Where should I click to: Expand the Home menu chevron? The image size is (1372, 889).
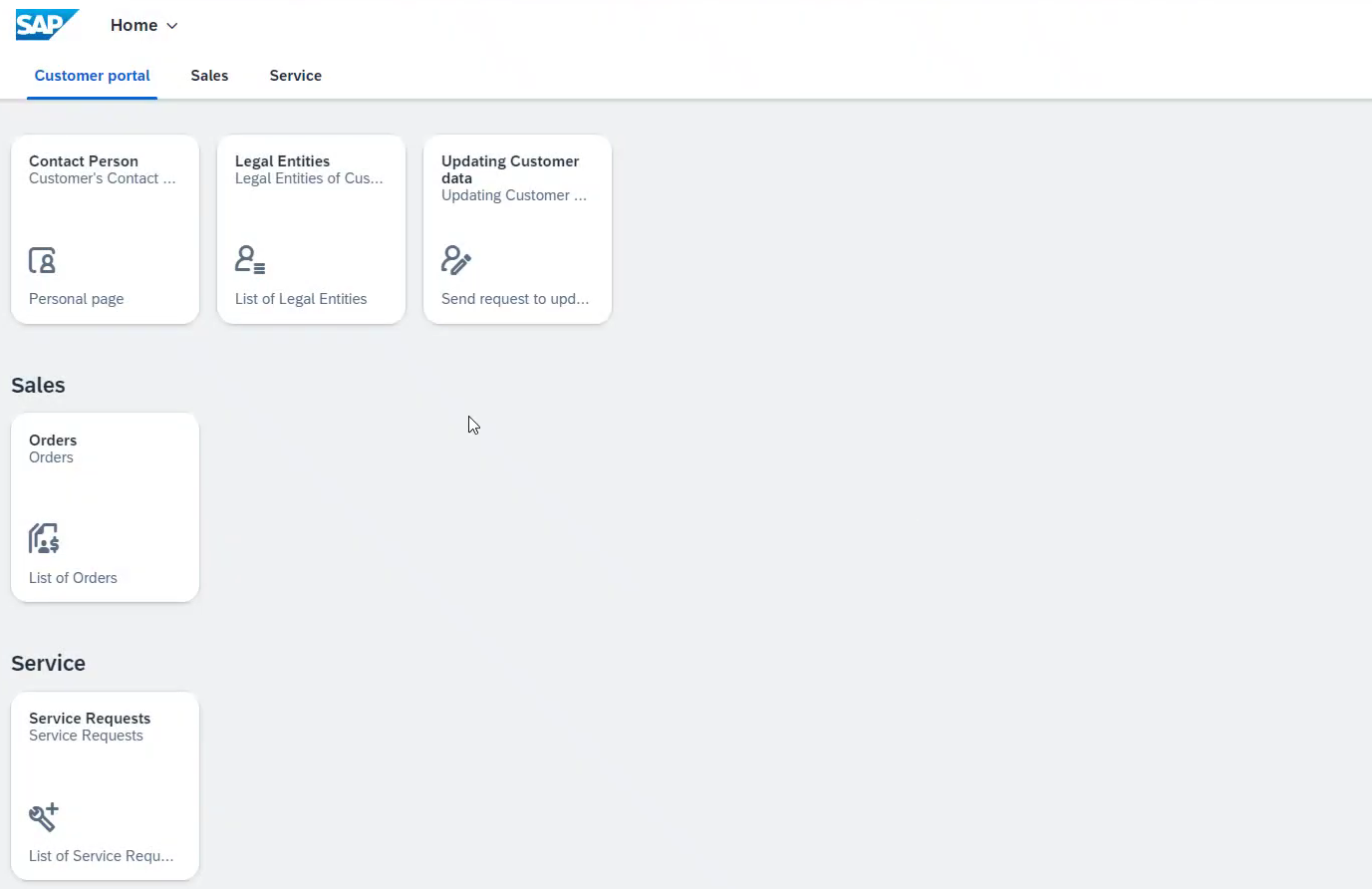172,26
